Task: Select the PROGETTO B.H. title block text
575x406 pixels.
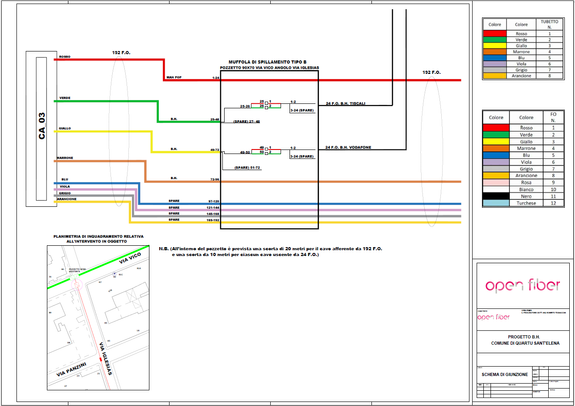Action: (525, 337)
